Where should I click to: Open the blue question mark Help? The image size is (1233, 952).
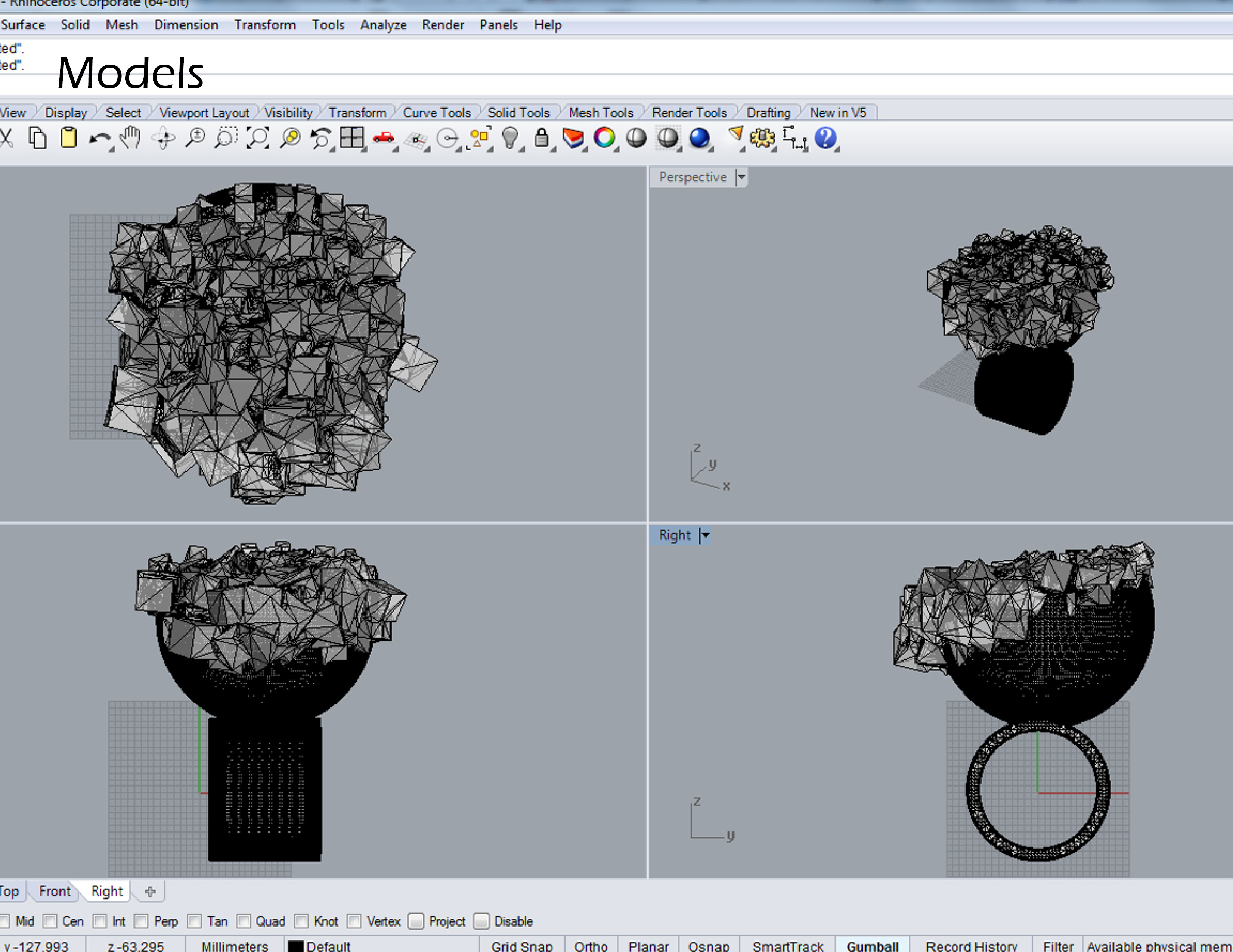[x=825, y=138]
